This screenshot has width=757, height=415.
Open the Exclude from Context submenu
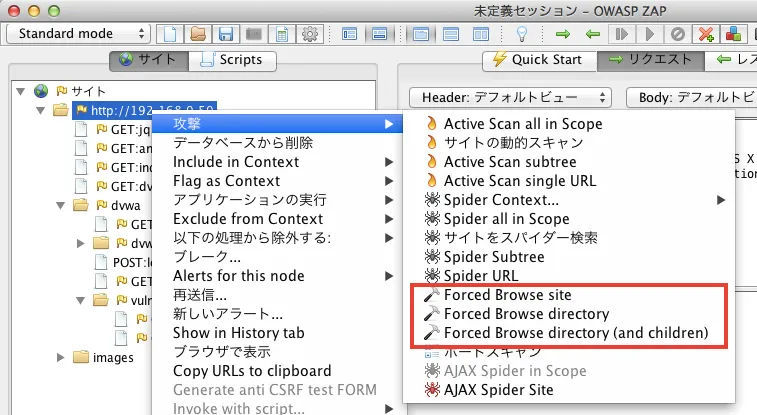[x=277, y=219]
